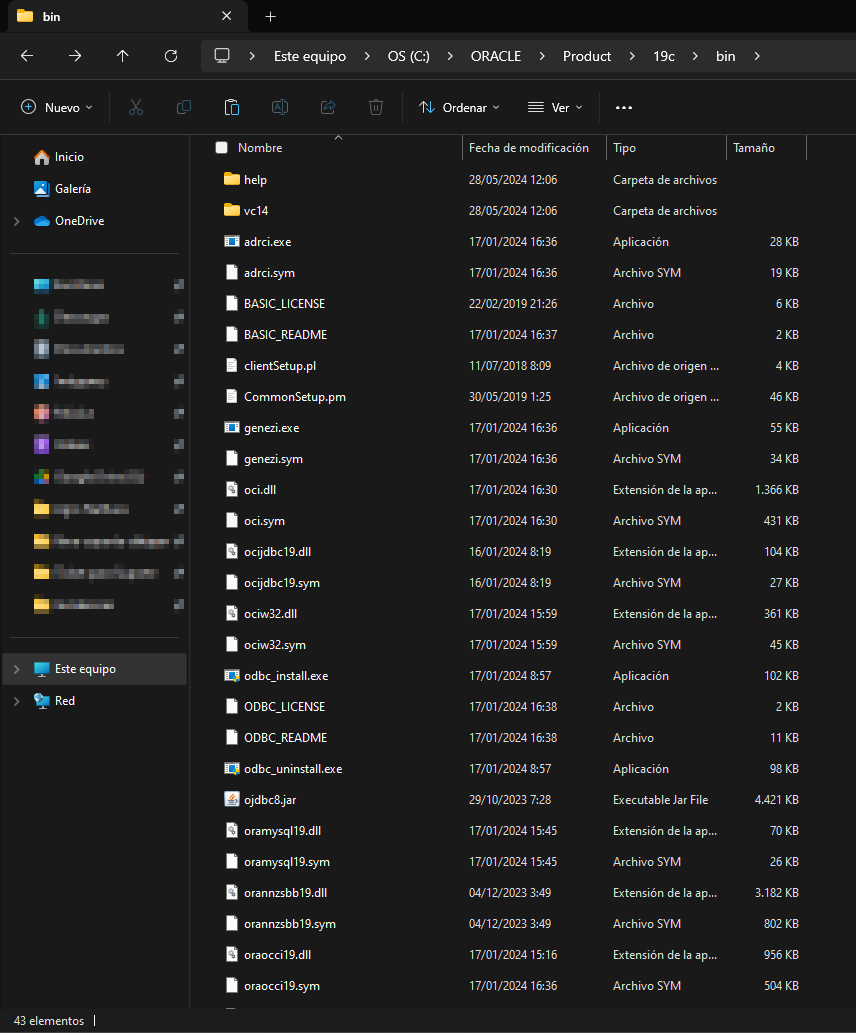Open the Ver view options dropdown

click(556, 107)
